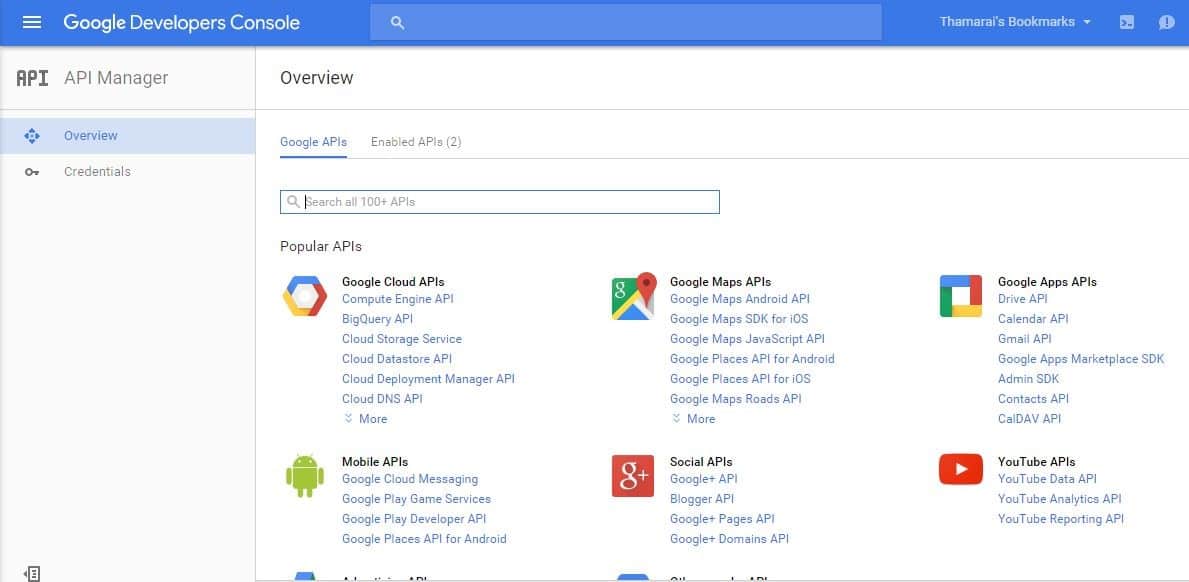Viewport: 1189px width, 582px height.
Task: Open Cloud Shell terminal icon
Action: point(1127,22)
